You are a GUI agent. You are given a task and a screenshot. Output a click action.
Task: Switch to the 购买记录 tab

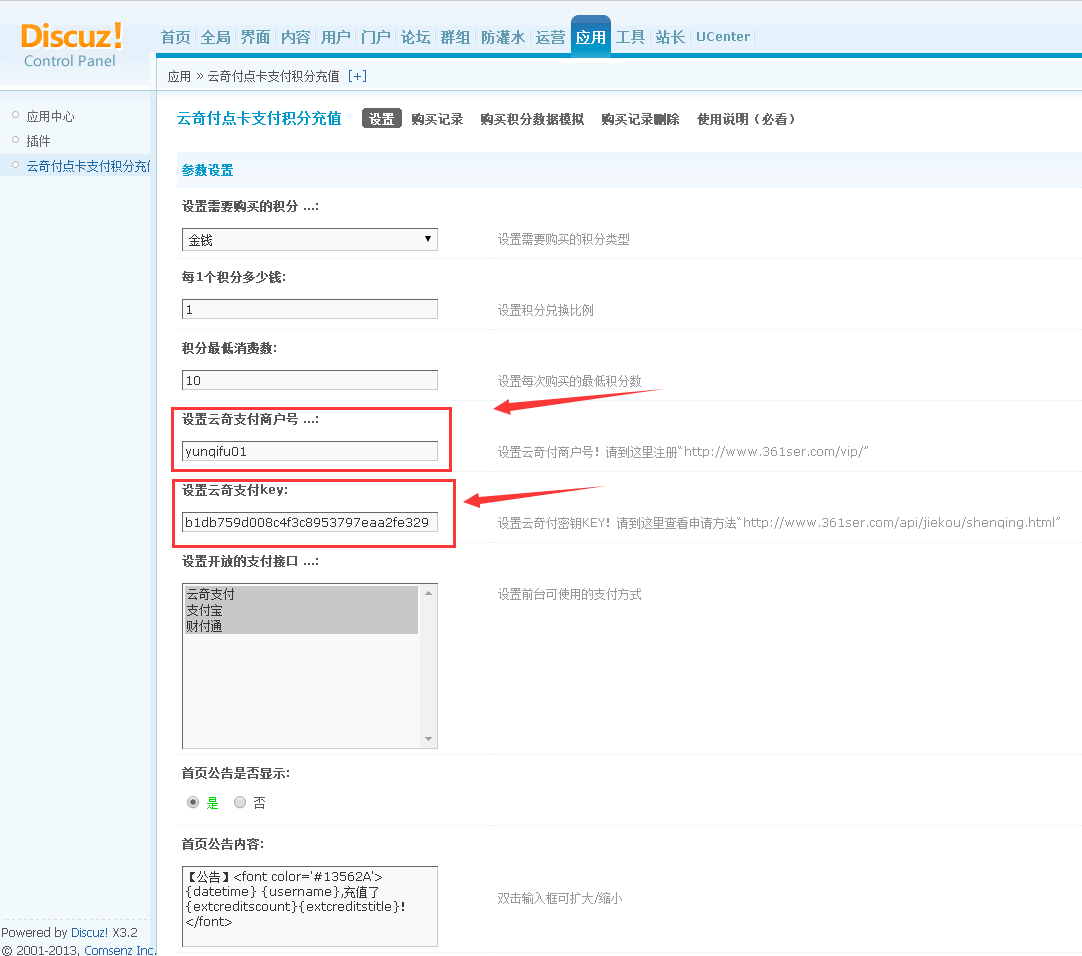[x=437, y=119]
